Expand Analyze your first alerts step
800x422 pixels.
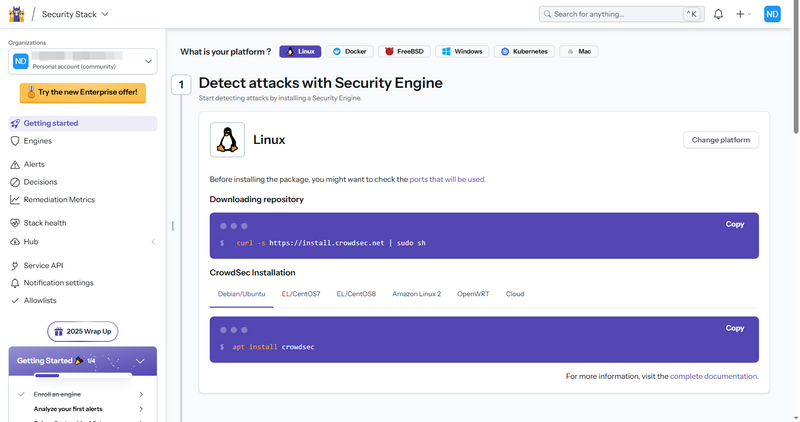coord(141,409)
